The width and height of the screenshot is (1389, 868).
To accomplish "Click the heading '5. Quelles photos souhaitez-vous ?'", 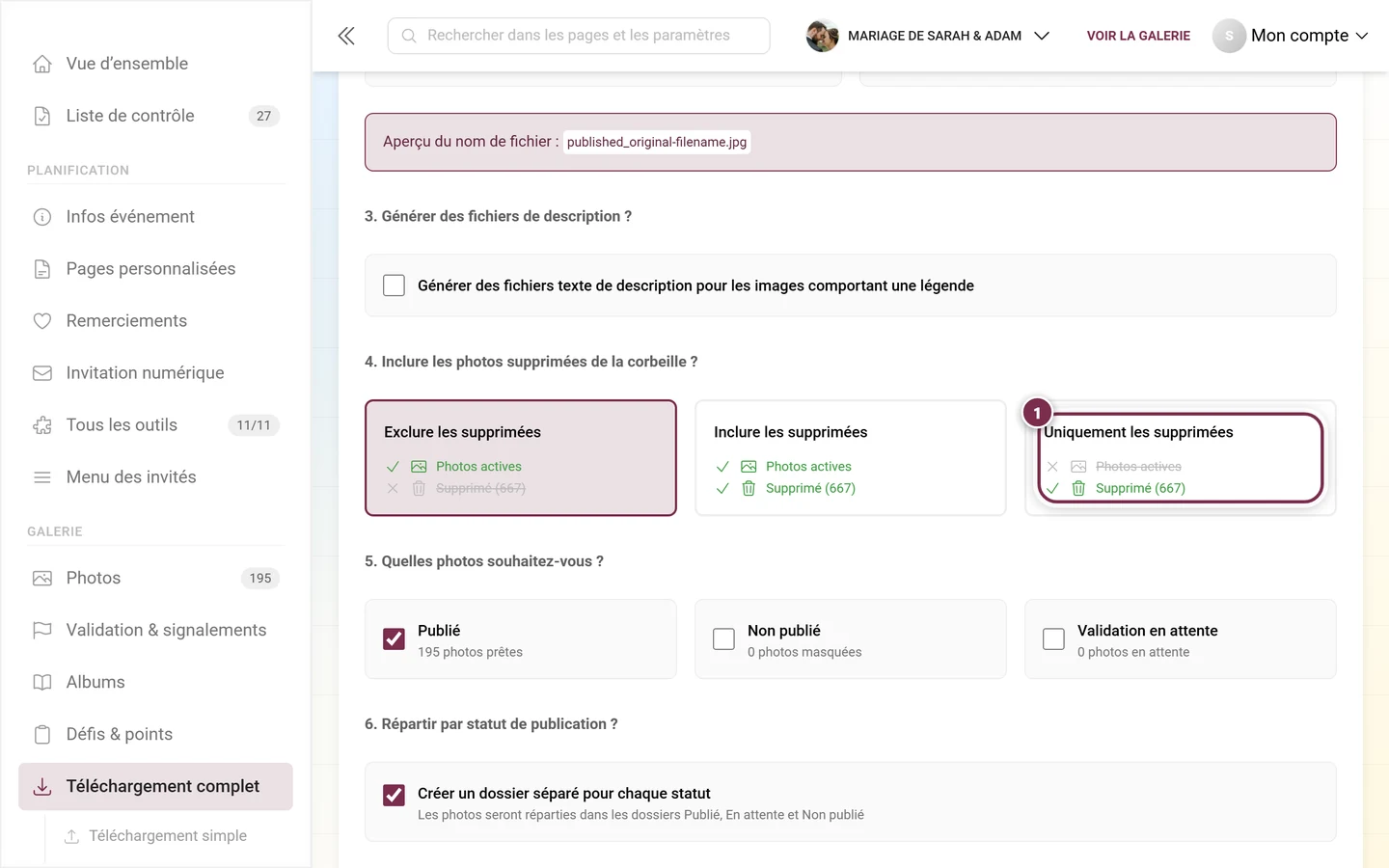I will [x=484, y=561].
